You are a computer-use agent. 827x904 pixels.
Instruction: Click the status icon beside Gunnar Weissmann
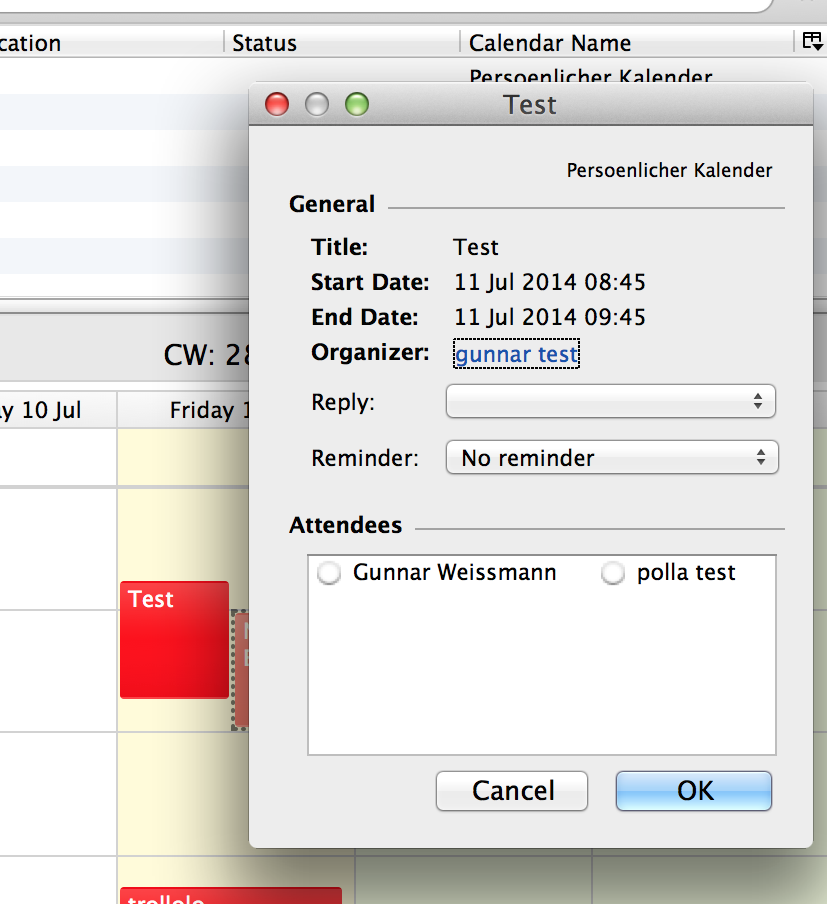point(328,573)
